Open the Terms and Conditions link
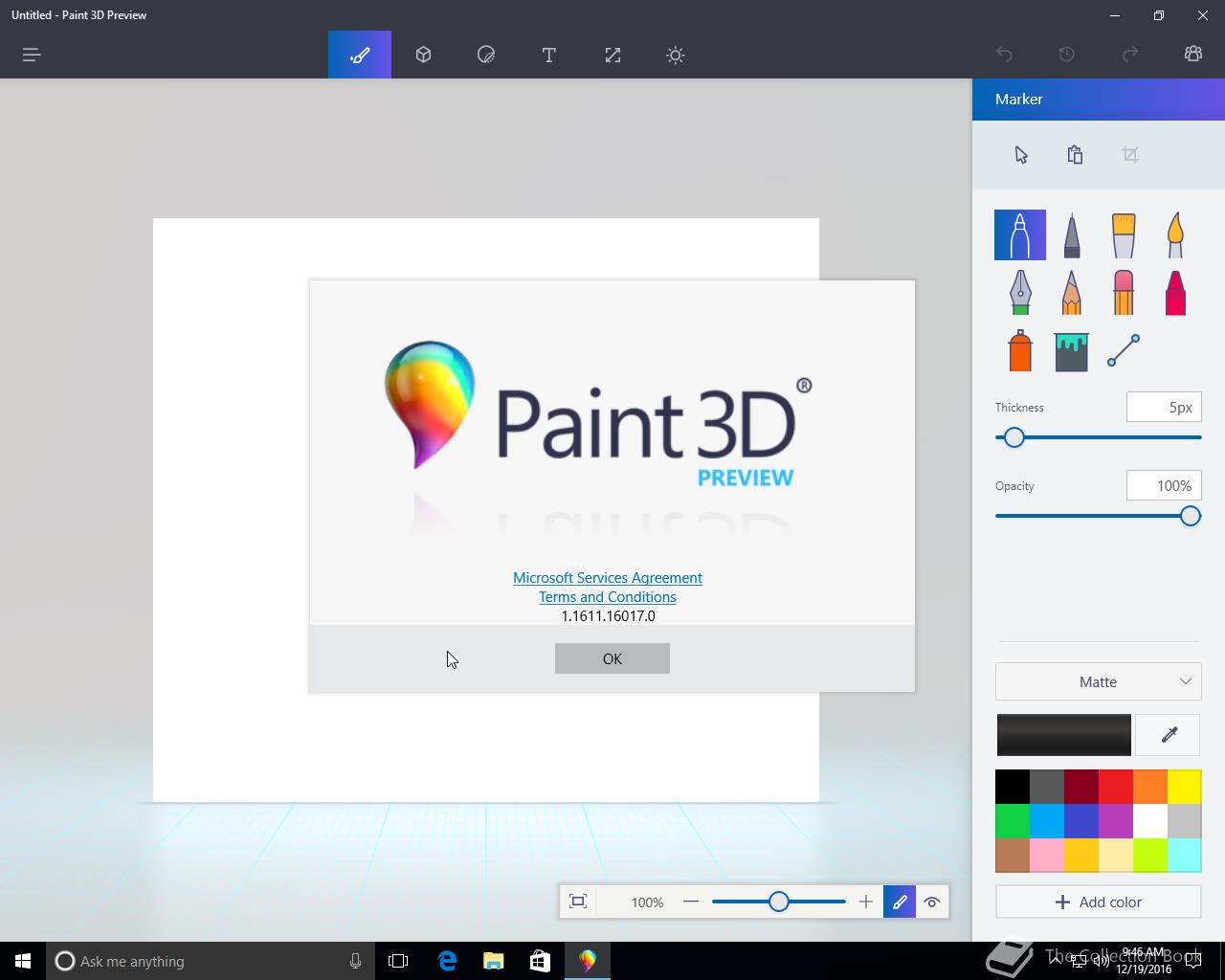 point(608,597)
